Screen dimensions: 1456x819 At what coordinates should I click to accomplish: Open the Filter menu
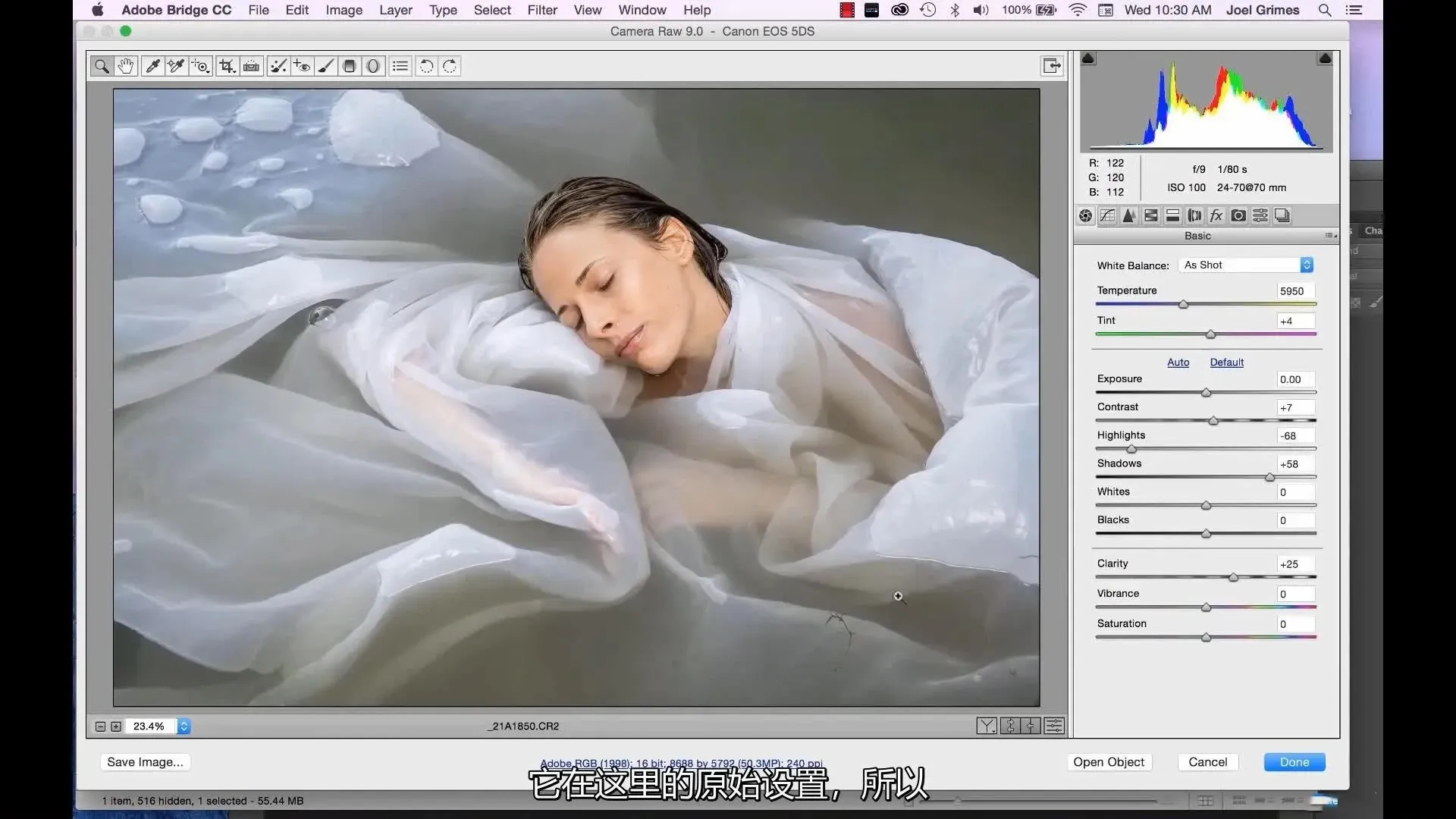541,10
